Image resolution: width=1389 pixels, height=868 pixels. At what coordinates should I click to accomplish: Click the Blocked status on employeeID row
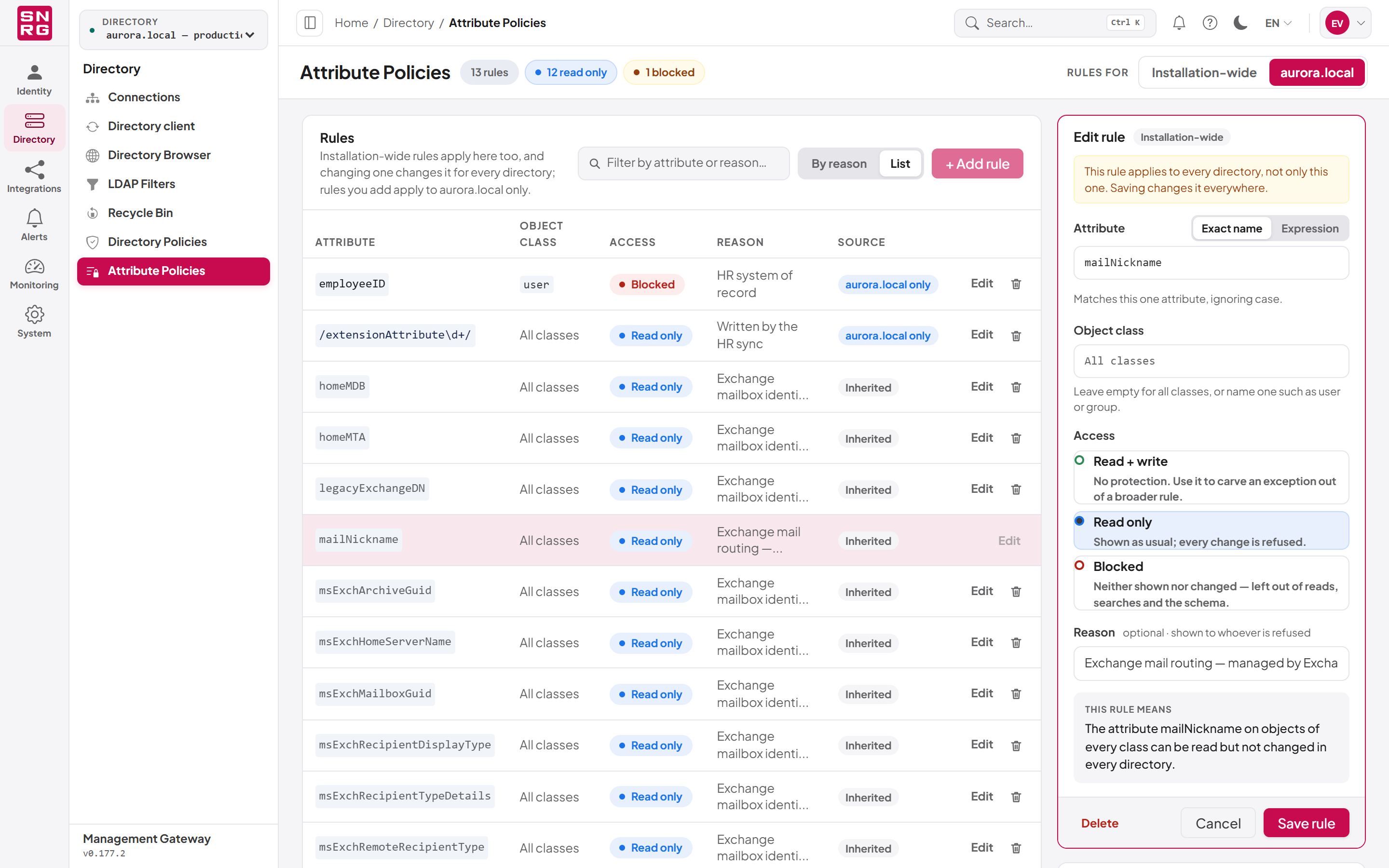[x=647, y=285]
